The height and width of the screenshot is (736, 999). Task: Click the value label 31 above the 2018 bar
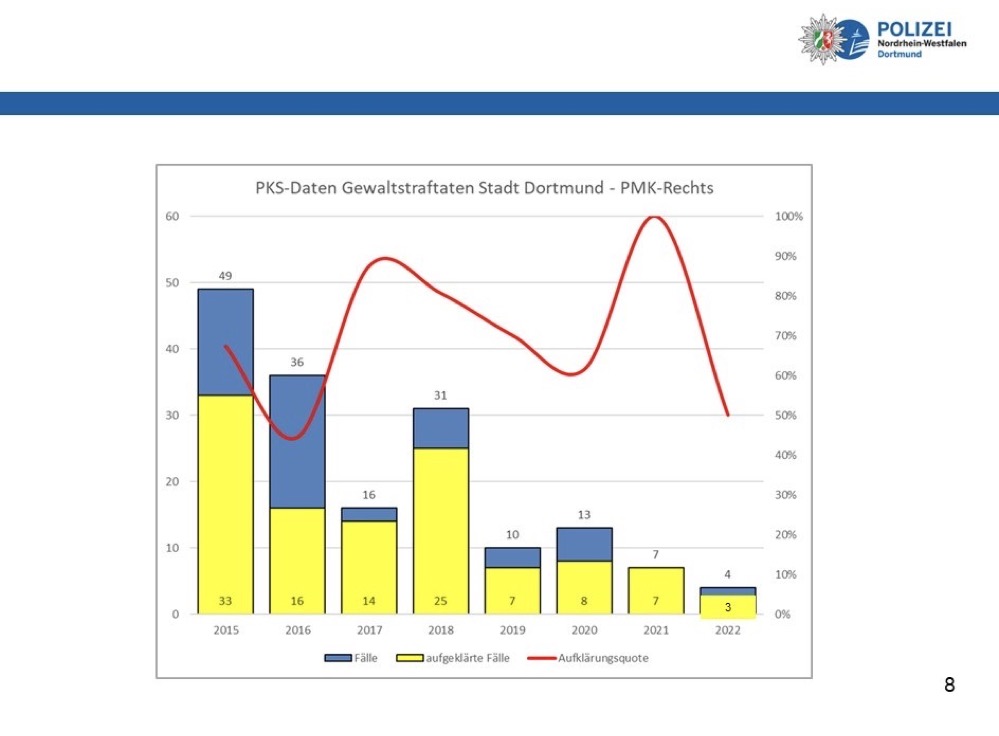point(440,395)
